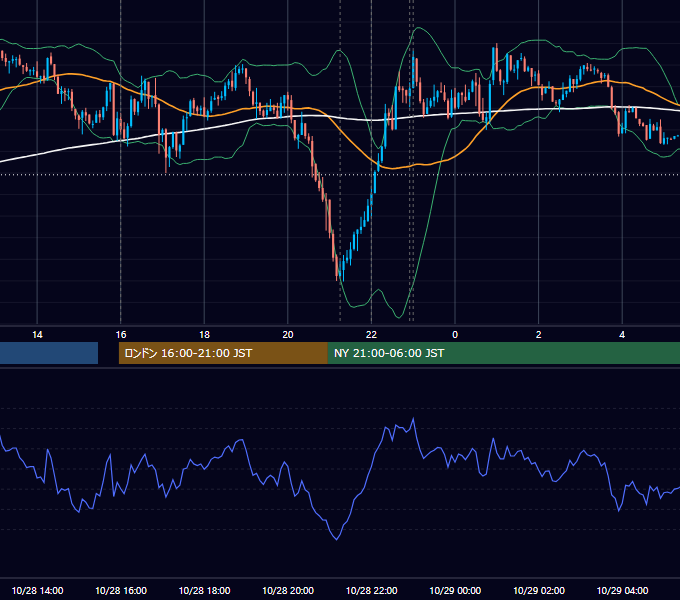This screenshot has width=680, height=600.
Task: Click the 2 hour label on price chart axis
Action: 539,335
